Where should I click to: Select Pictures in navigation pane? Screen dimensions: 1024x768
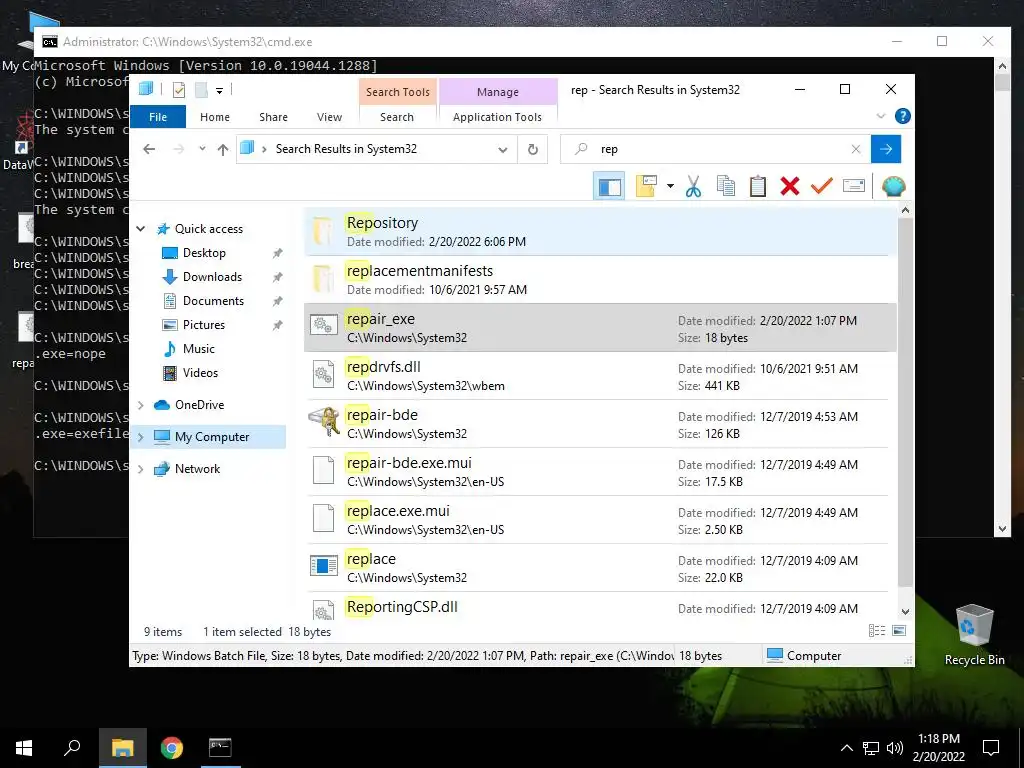pyautogui.click(x=203, y=325)
